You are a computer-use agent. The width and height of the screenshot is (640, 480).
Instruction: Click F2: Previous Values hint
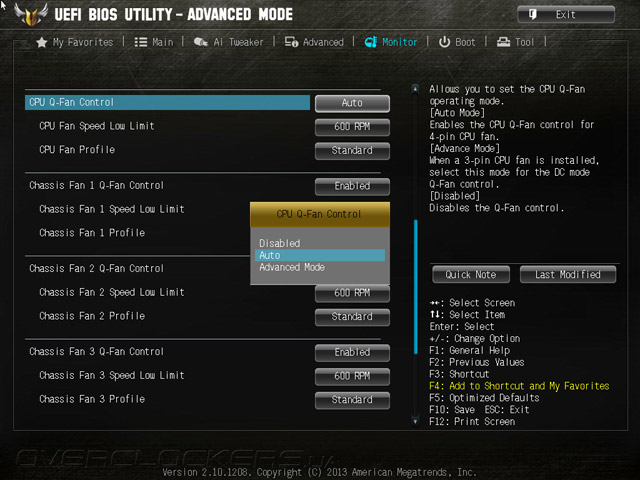(477, 362)
